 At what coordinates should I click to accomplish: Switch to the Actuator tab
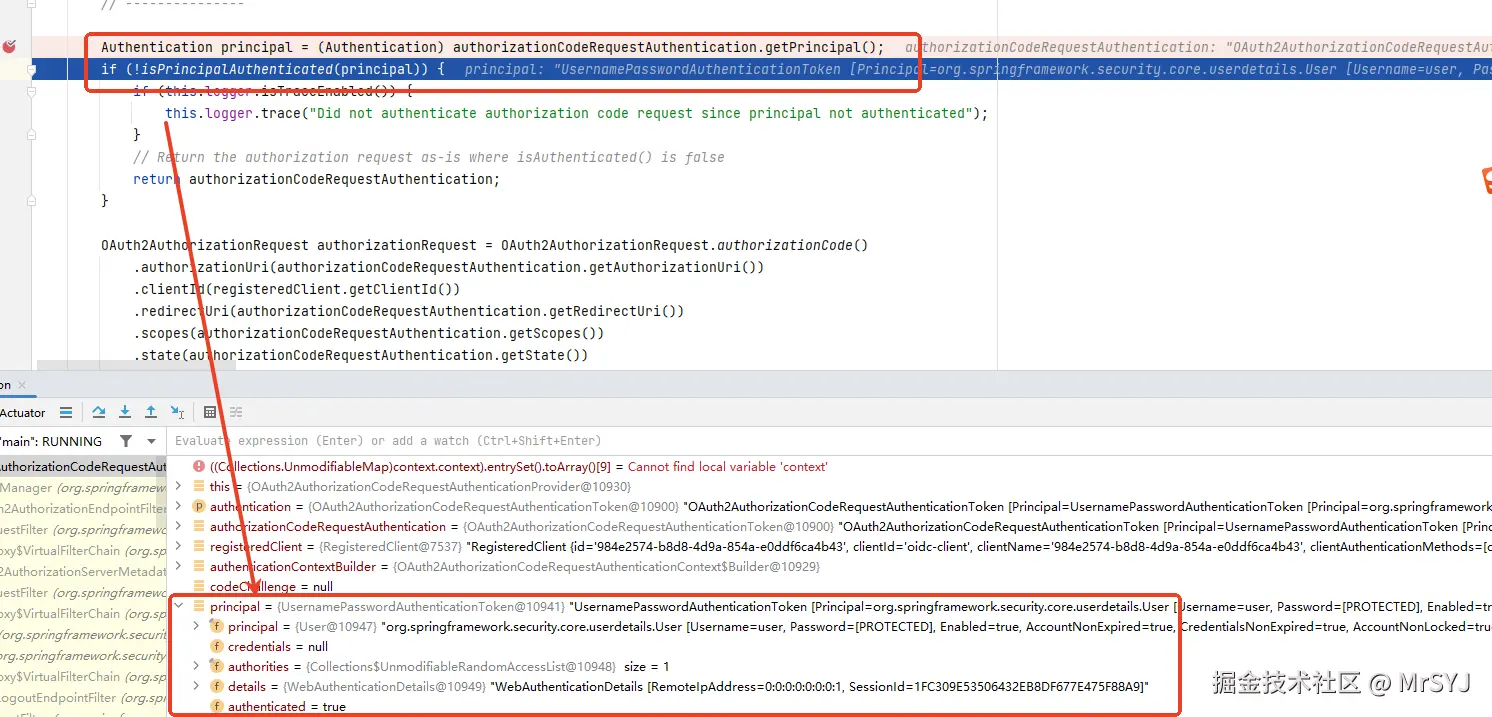(22, 412)
